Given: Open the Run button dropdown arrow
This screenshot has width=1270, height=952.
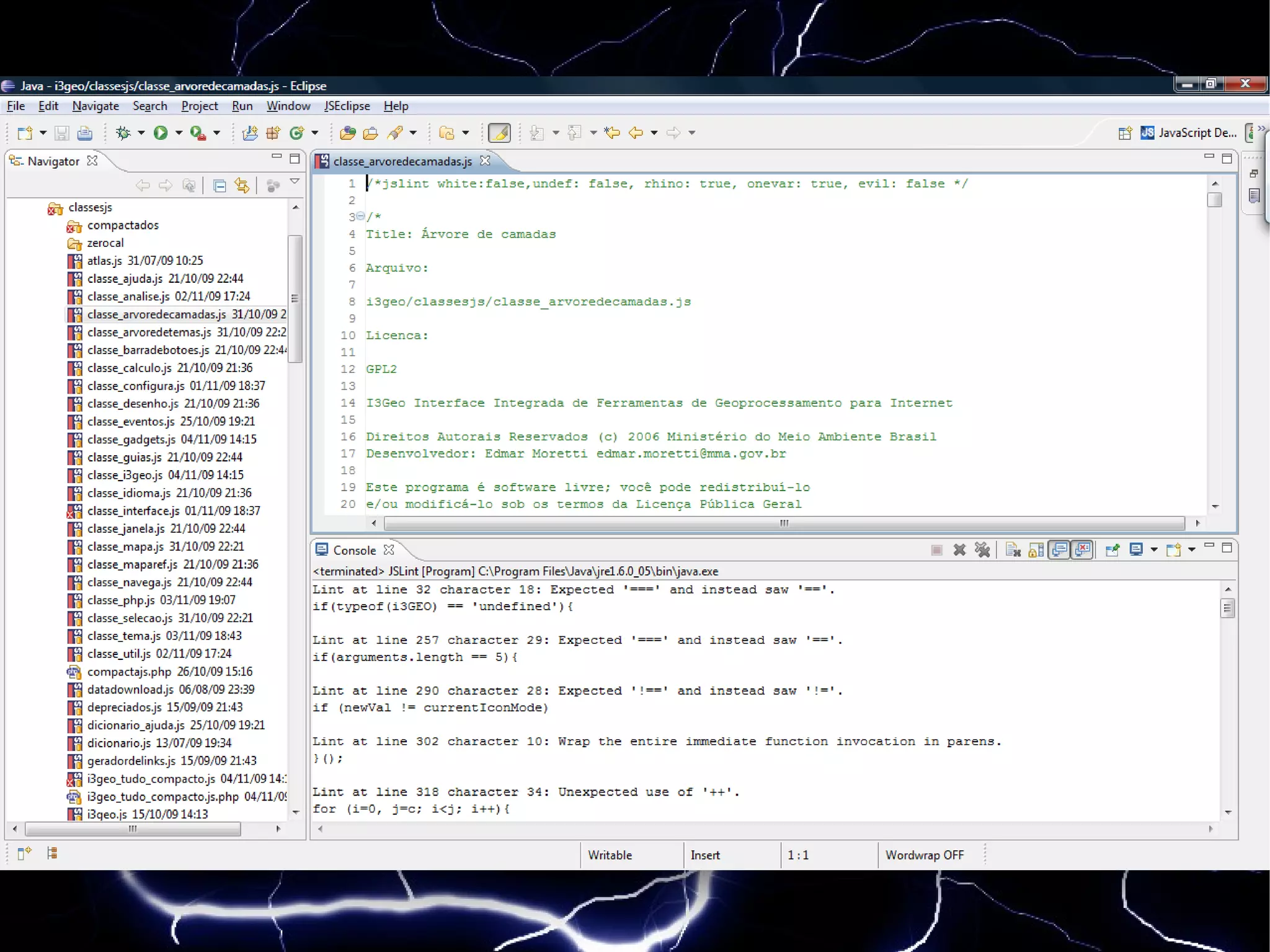Looking at the screenshot, I should click(x=179, y=133).
